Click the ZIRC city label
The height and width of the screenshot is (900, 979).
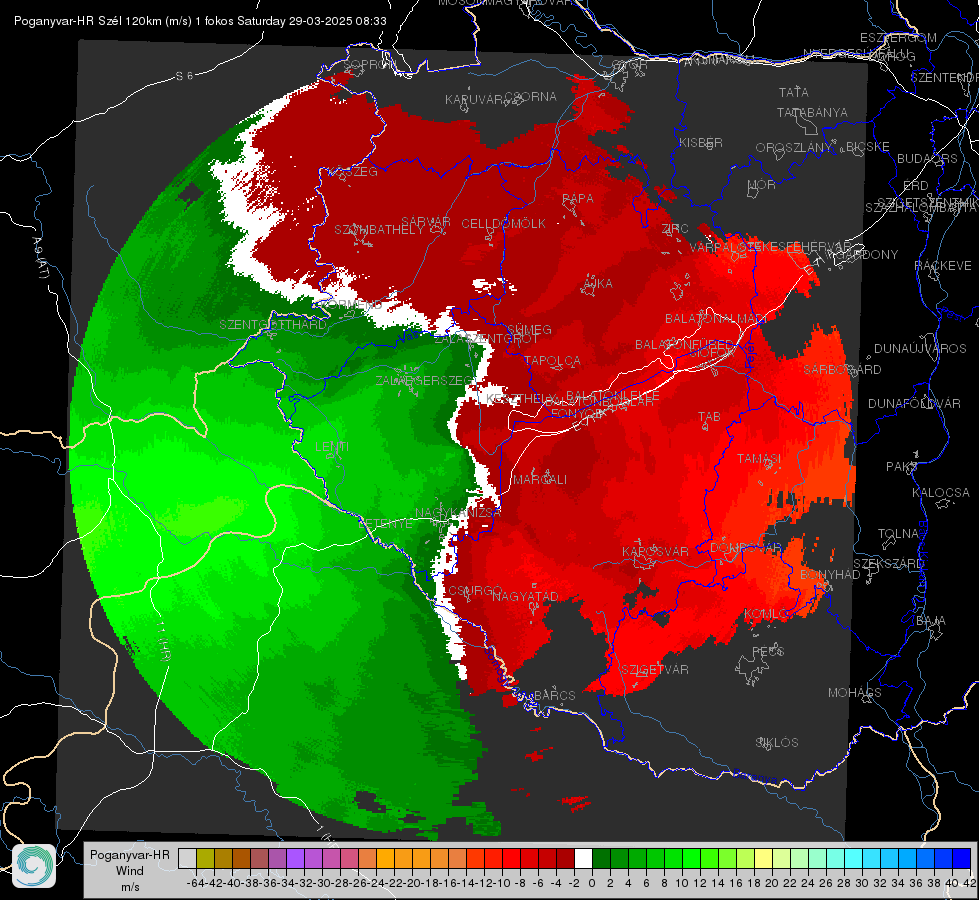pyautogui.click(x=675, y=229)
